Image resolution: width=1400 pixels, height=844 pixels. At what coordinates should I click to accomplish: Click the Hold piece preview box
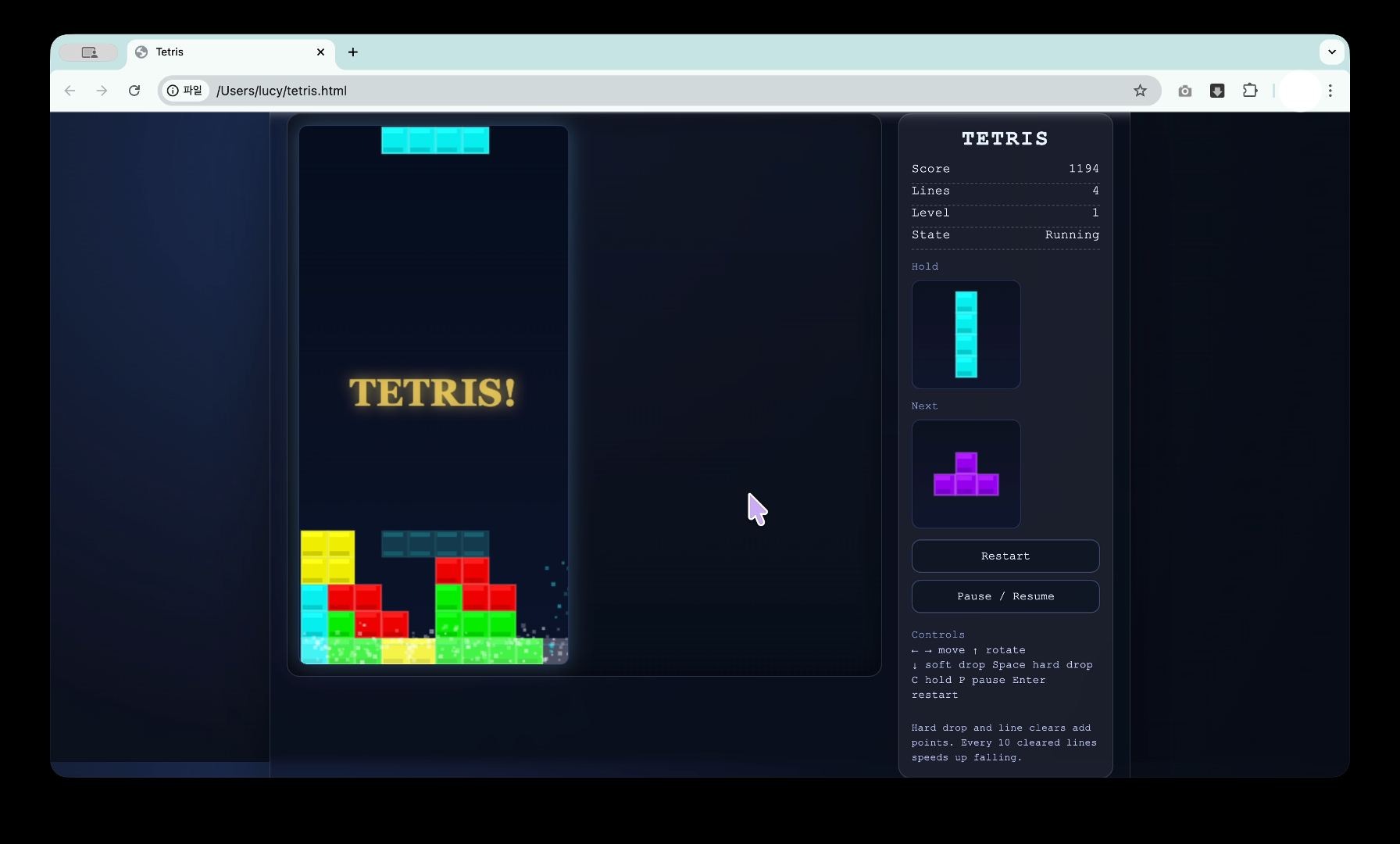966,334
